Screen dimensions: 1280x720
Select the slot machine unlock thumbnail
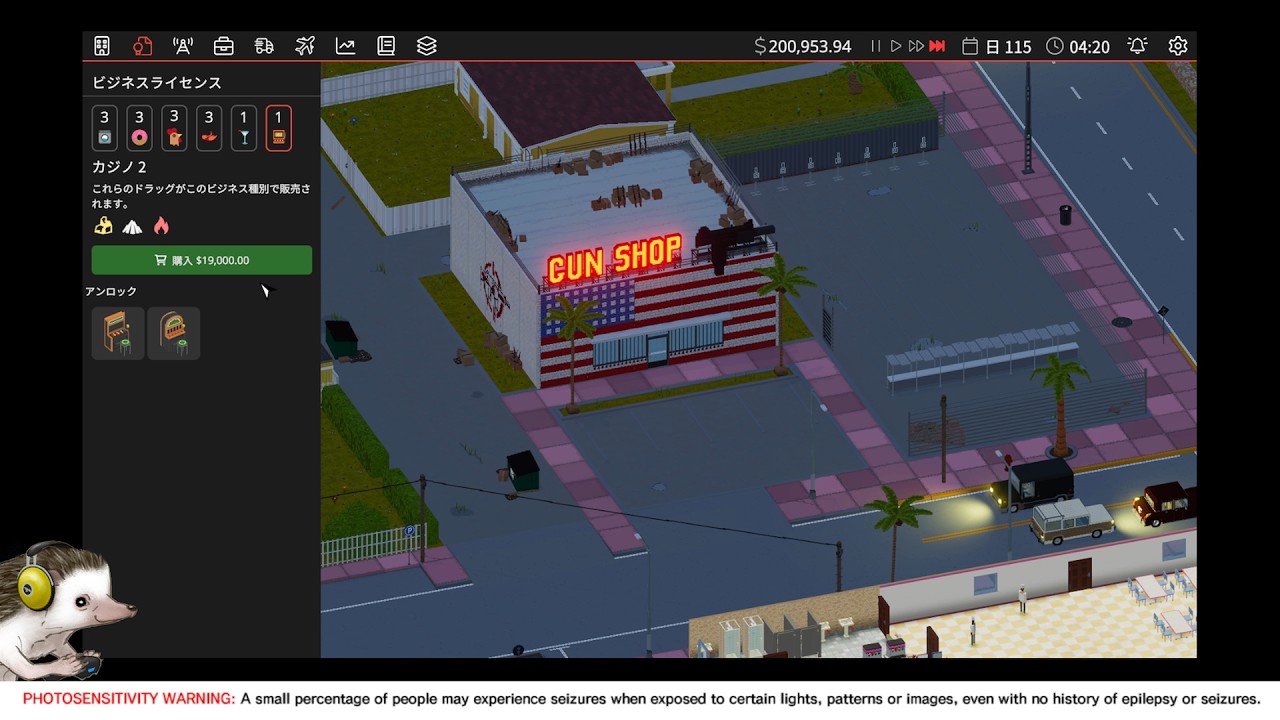point(174,333)
